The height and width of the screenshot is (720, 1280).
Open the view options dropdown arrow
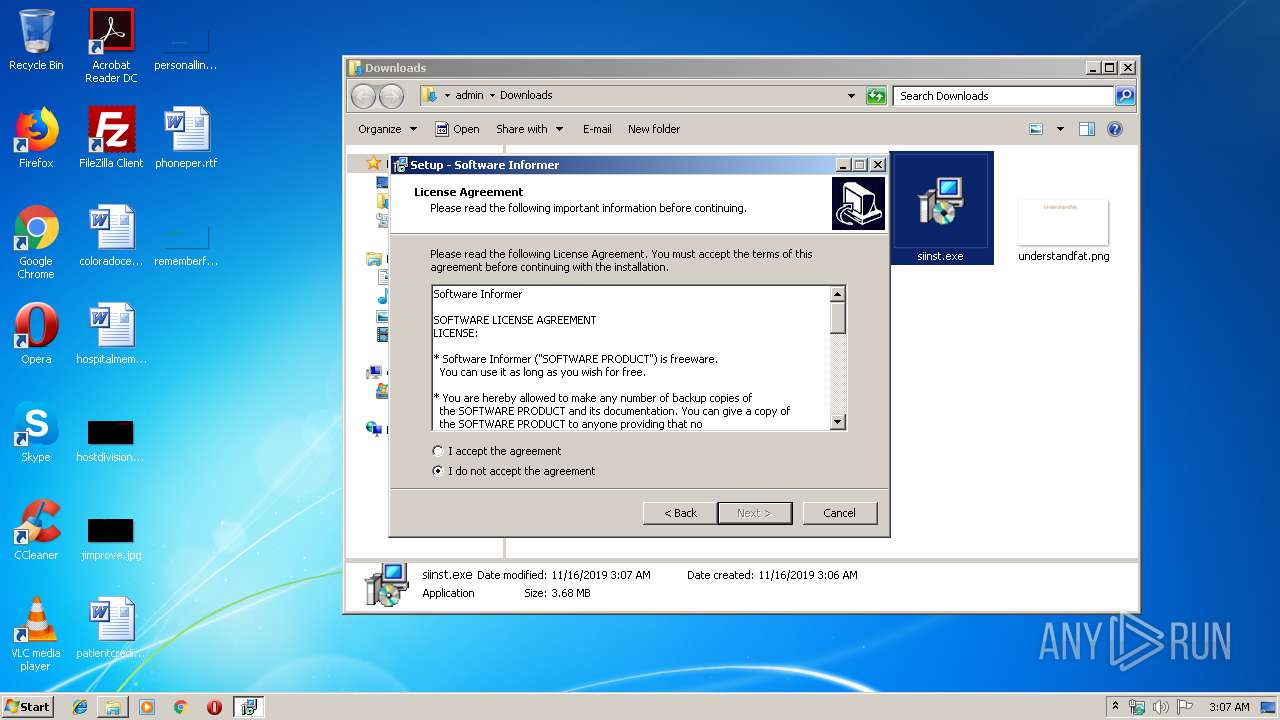pos(1060,129)
